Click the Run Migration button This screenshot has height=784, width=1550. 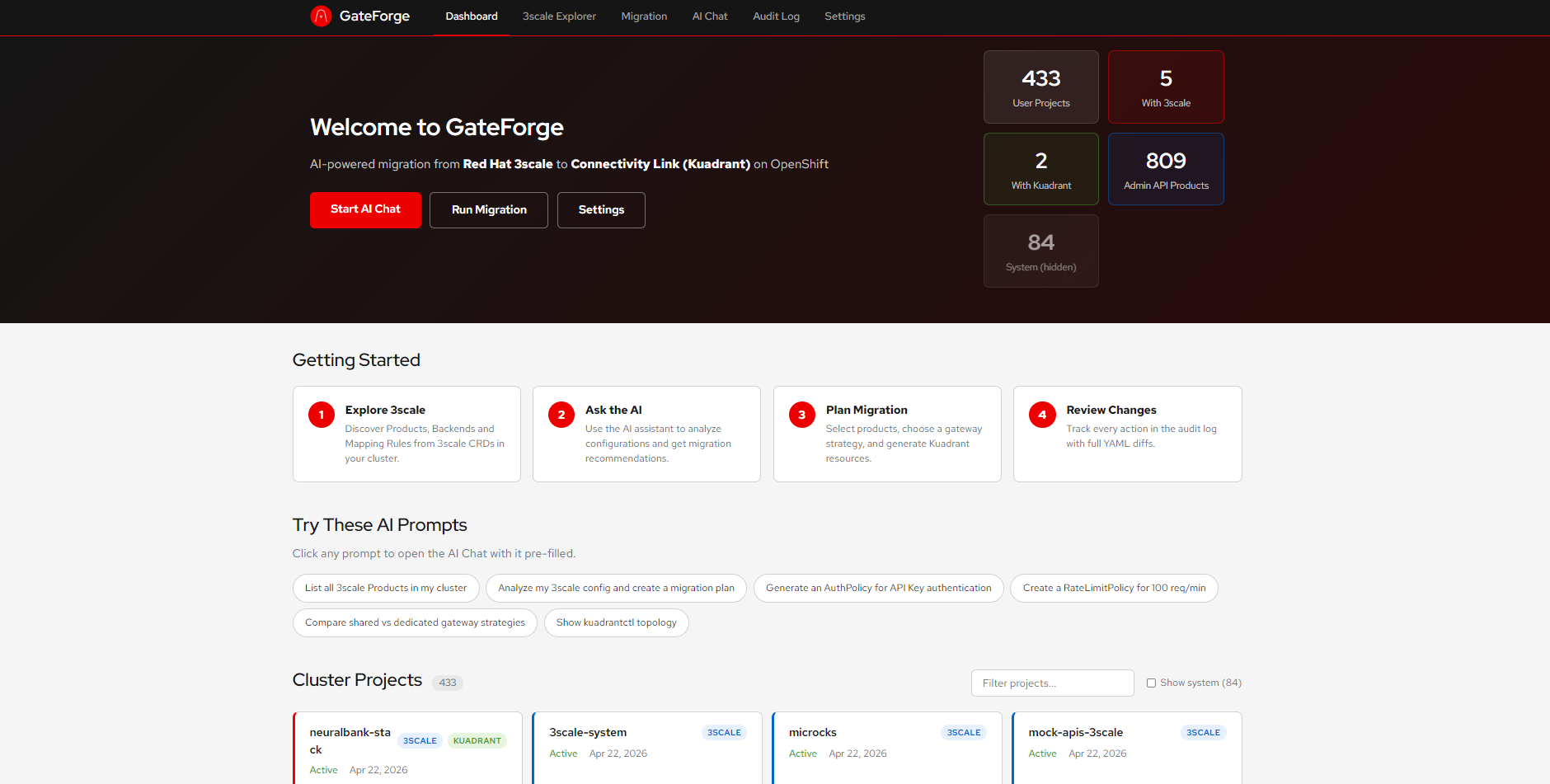click(489, 210)
